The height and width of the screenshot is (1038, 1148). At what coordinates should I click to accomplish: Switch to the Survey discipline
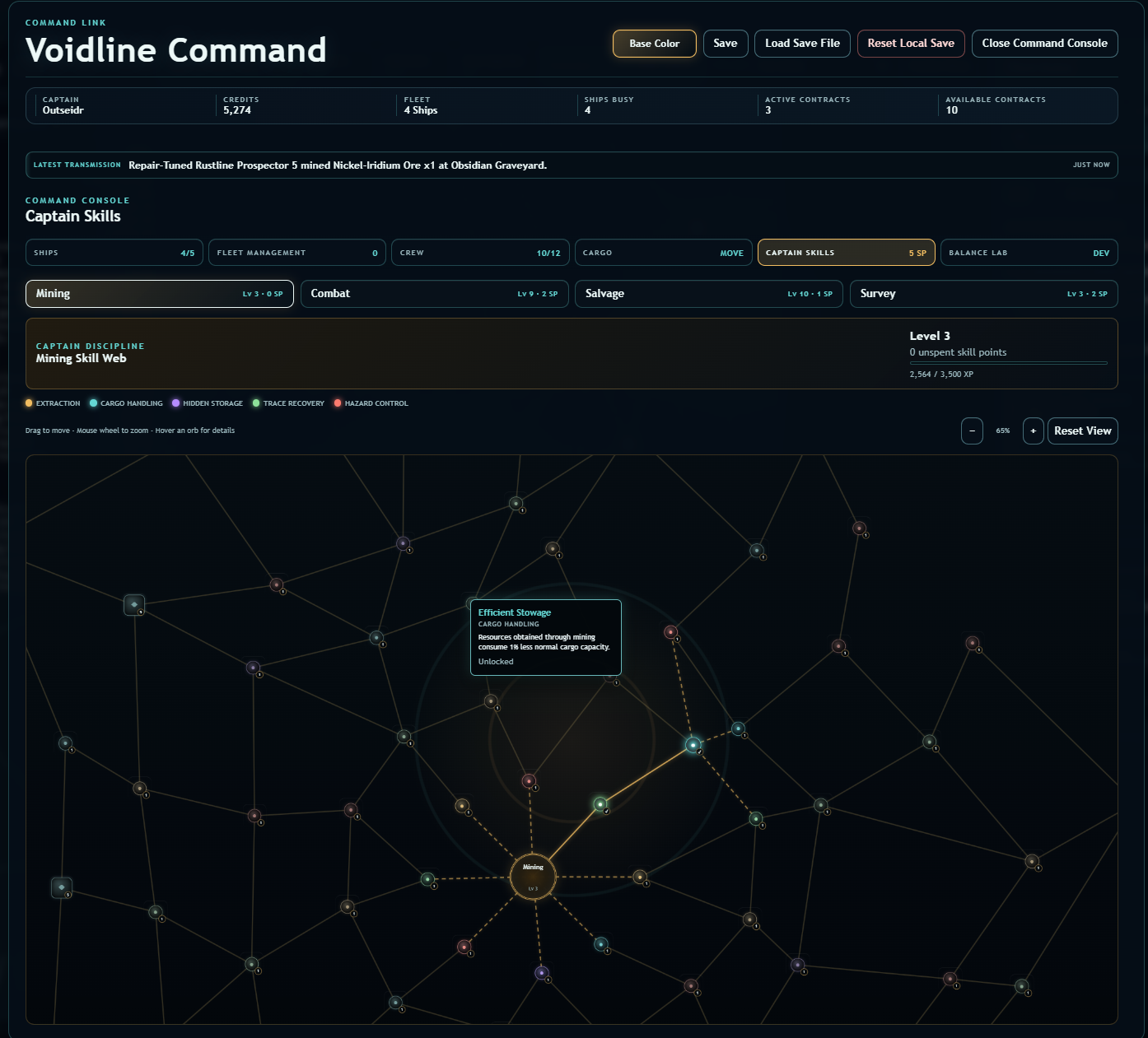click(984, 294)
